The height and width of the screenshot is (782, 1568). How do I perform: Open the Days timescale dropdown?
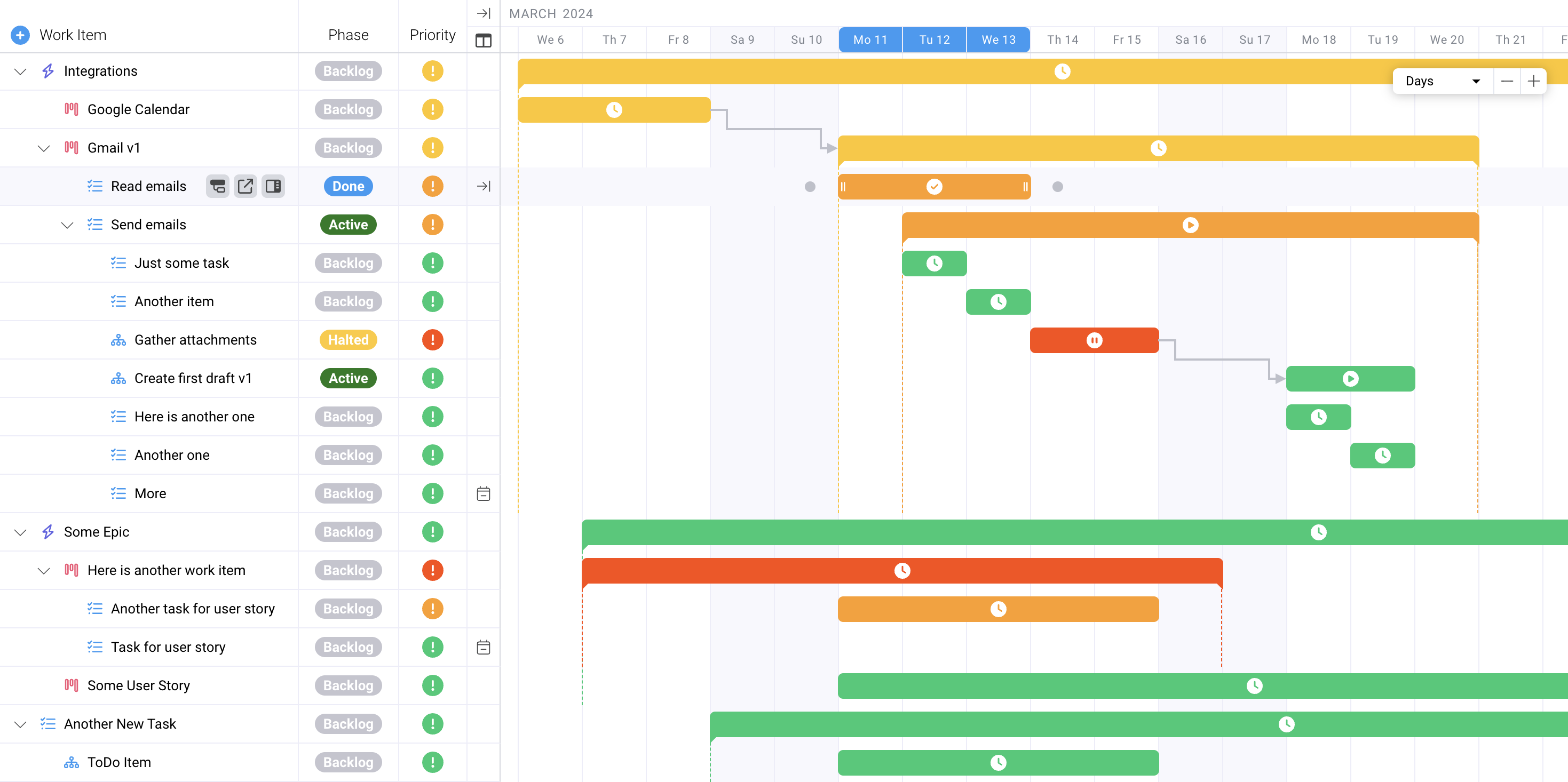click(1442, 81)
